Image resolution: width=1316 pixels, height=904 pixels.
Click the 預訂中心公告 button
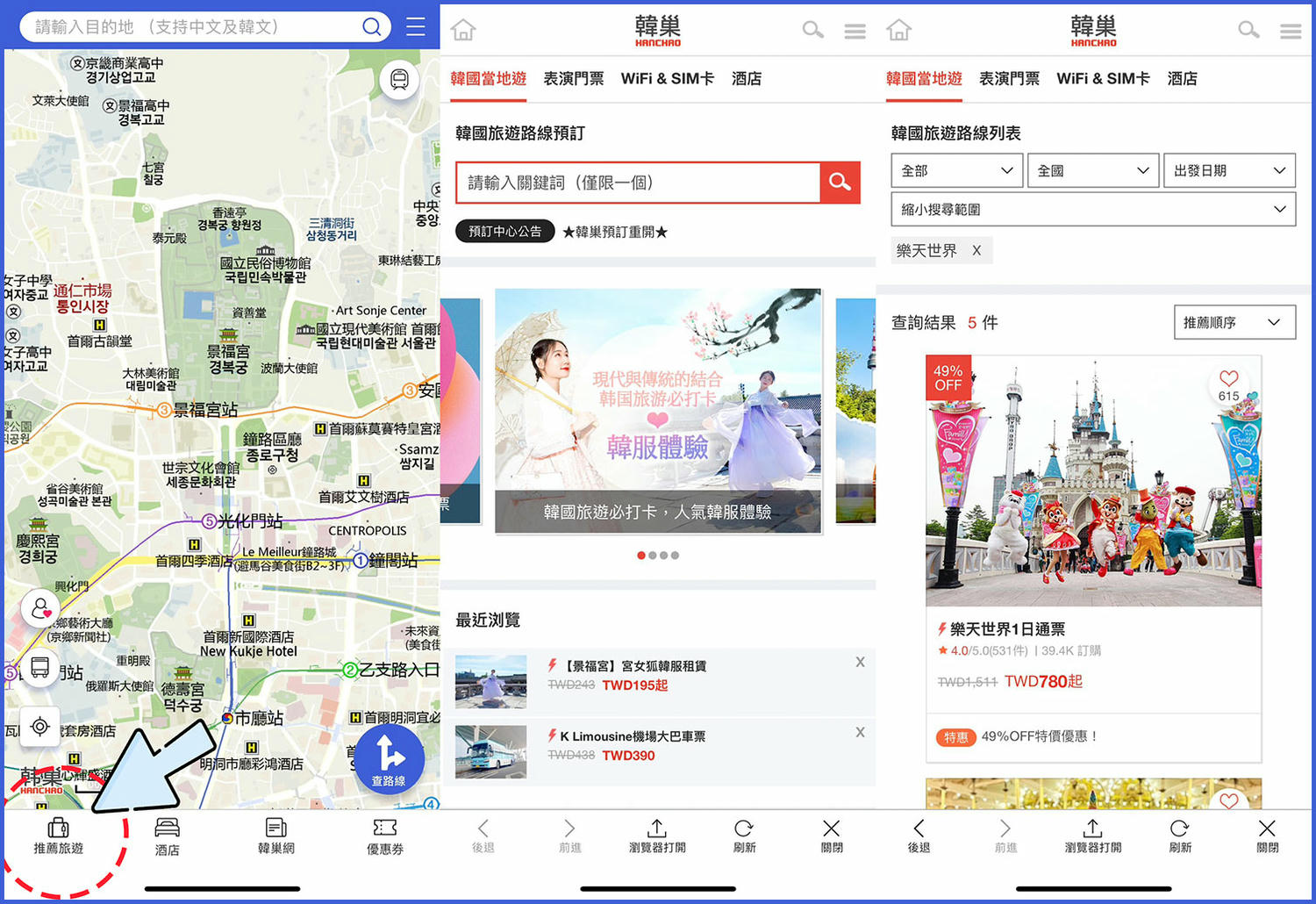pyautogui.click(x=504, y=231)
